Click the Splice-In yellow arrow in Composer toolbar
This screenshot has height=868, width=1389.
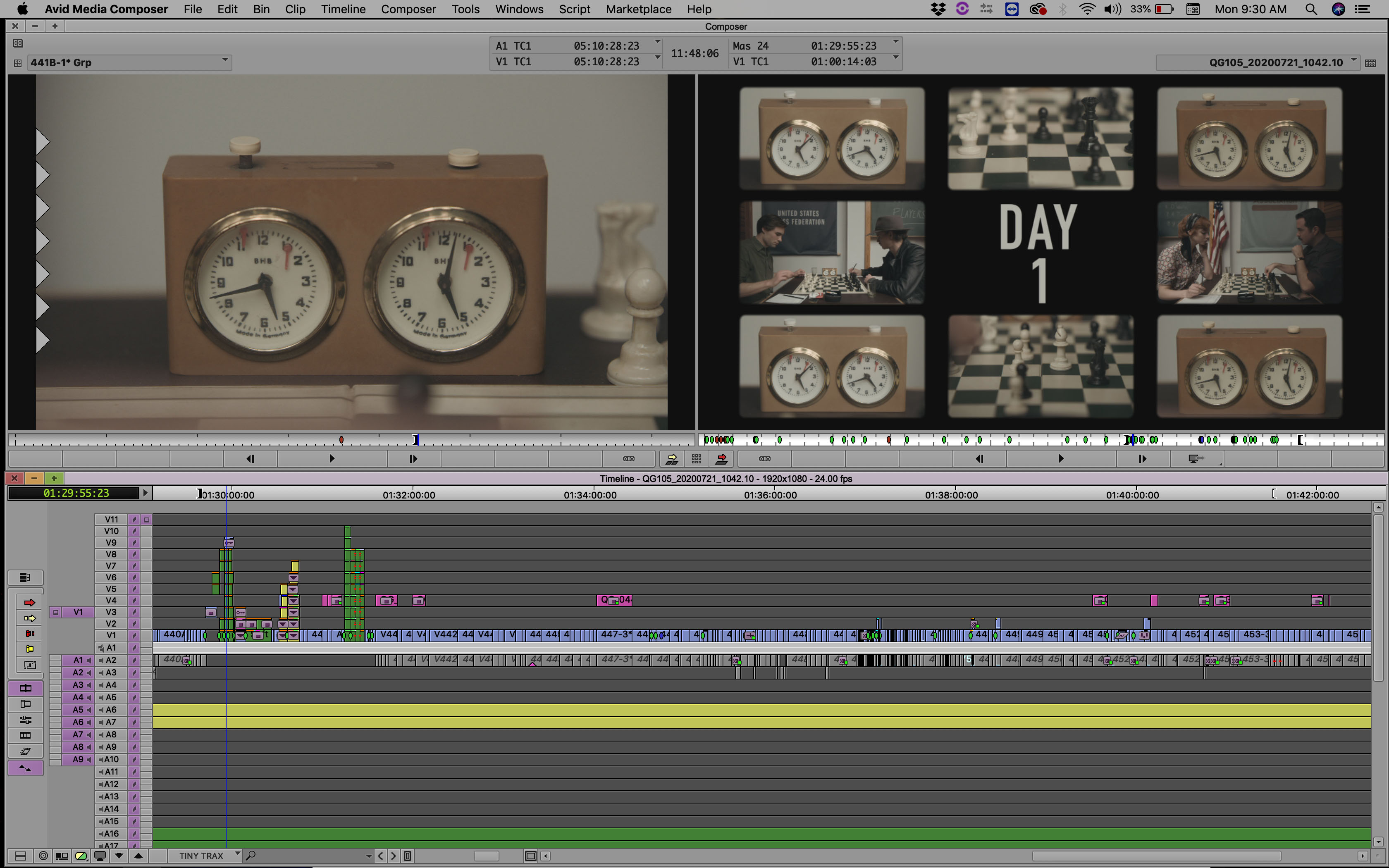click(671, 459)
